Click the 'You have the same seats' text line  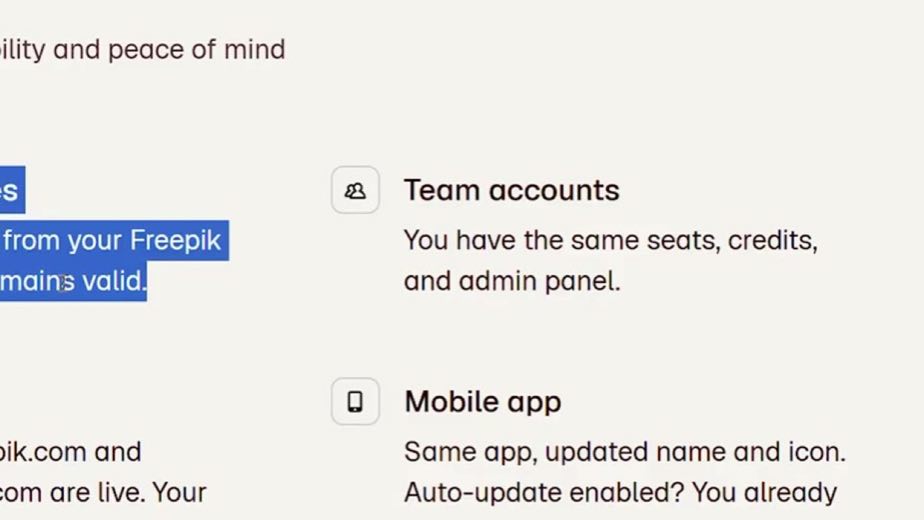[x=610, y=241]
